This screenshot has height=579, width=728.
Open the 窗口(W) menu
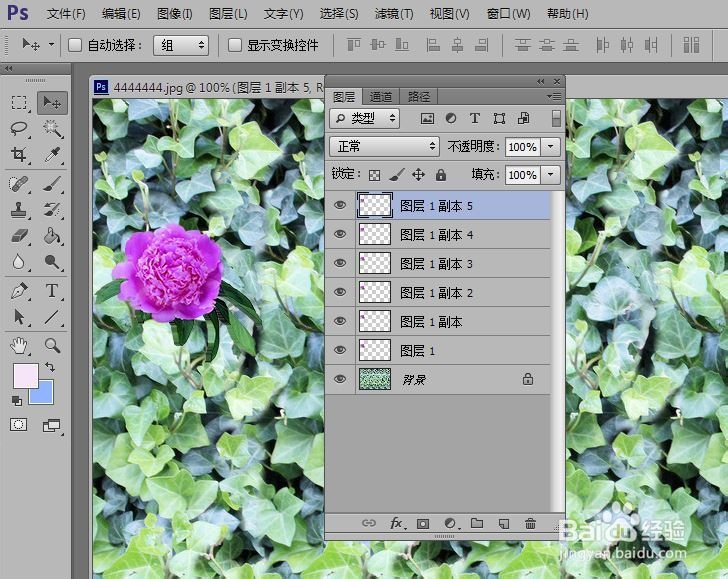tap(508, 14)
